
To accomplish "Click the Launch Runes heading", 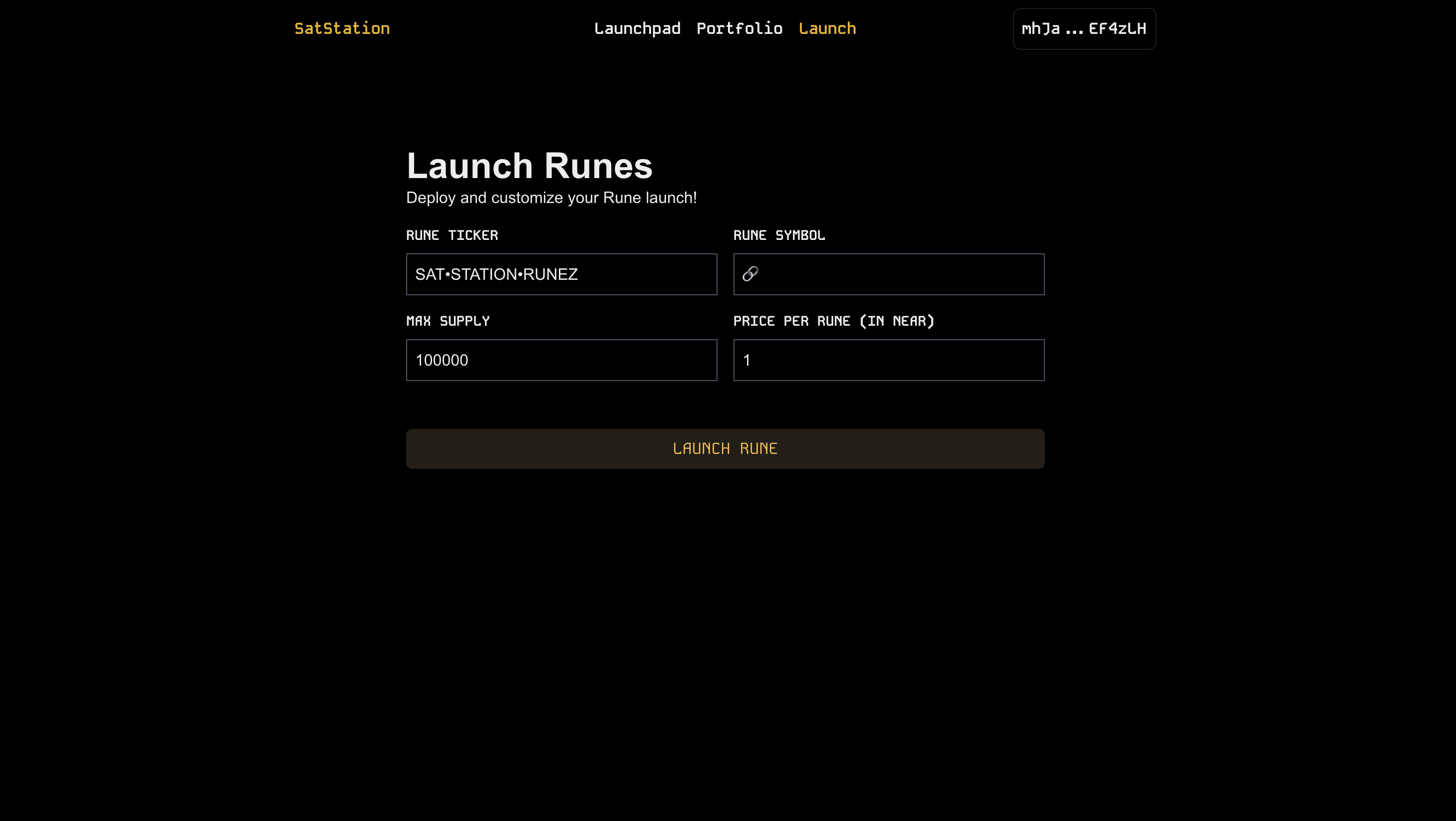I will [529, 166].
